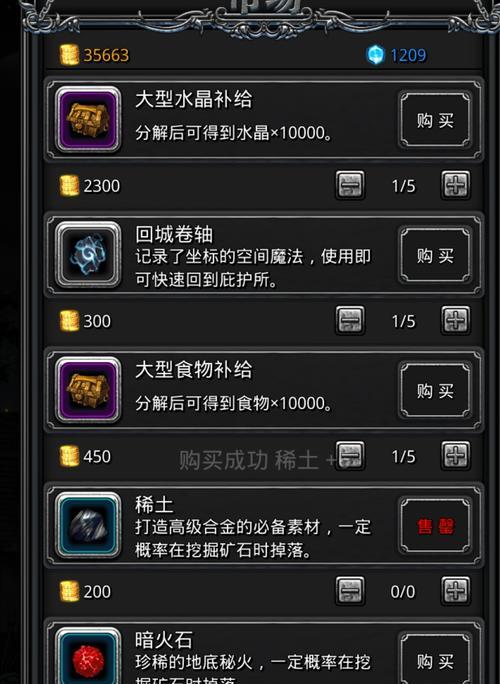This screenshot has width=500, height=684.
Task: Buy the 大型水晶补给 item
Action: (x=435, y=120)
